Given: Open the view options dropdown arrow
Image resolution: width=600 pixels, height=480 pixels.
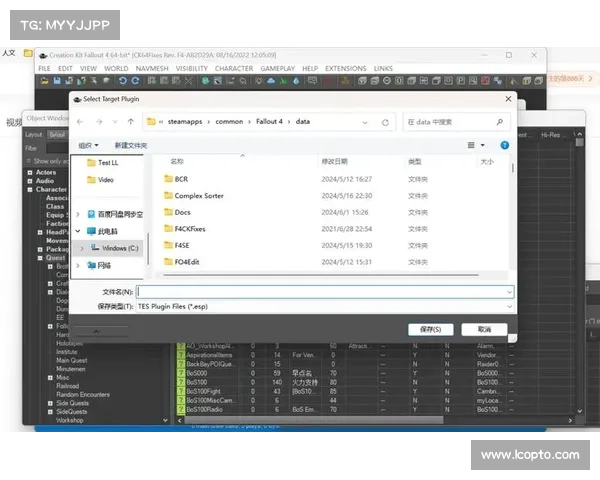Looking at the screenshot, I should (x=483, y=145).
